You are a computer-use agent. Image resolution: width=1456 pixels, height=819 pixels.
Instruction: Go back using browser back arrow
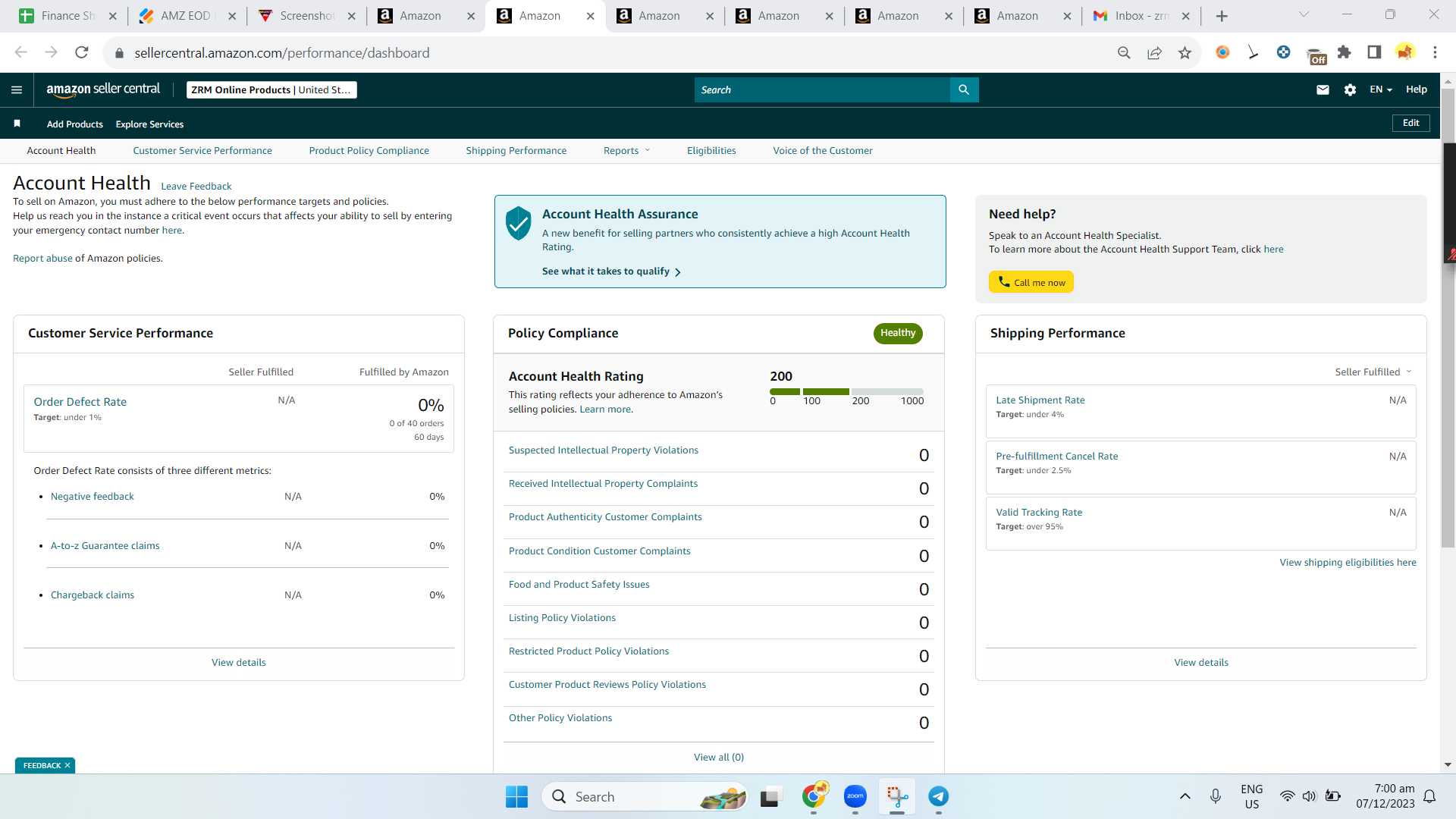[20, 52]
